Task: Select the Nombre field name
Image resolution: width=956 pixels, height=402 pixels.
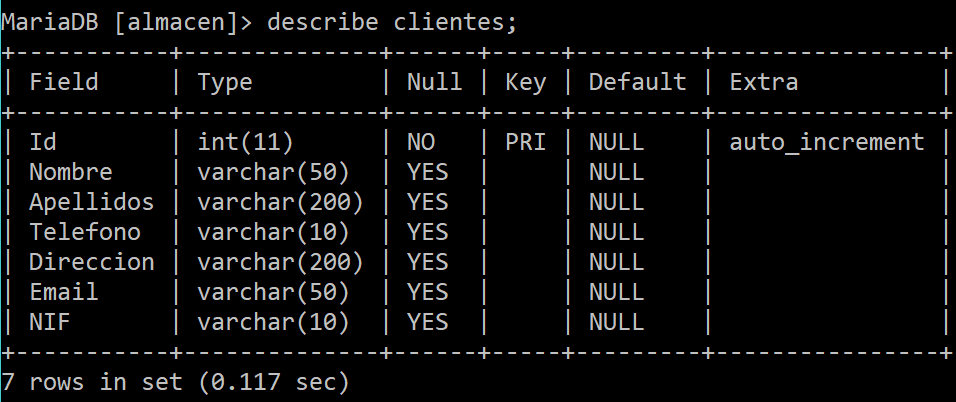Action: tap(71, 172)
